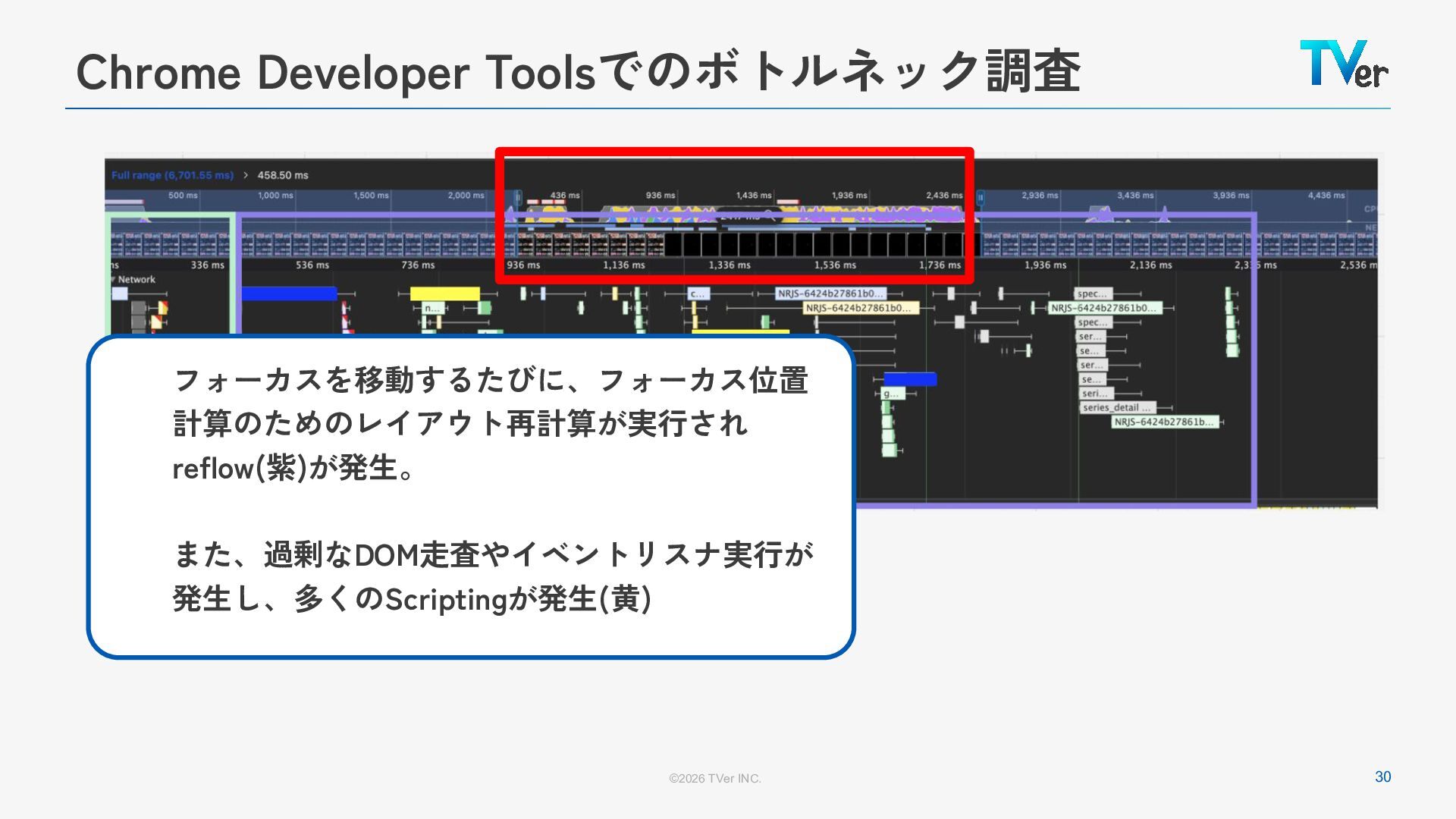Select the 458.50 ms breadcrumb
Screen dimensions: 1456x819
coord(283,175)
